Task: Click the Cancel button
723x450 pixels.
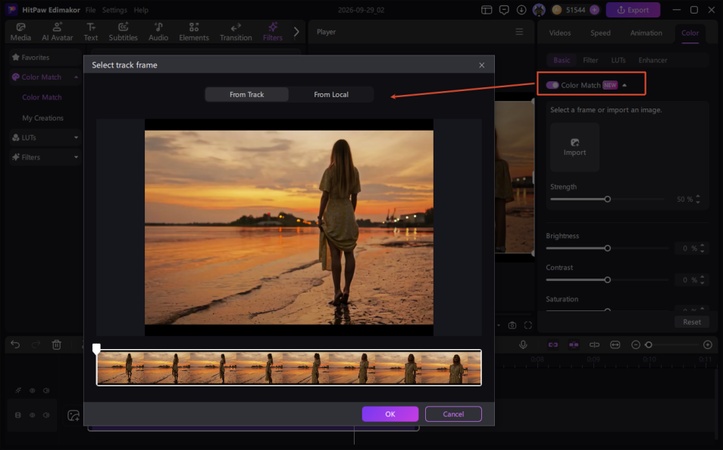Action: tap(453, 414)
